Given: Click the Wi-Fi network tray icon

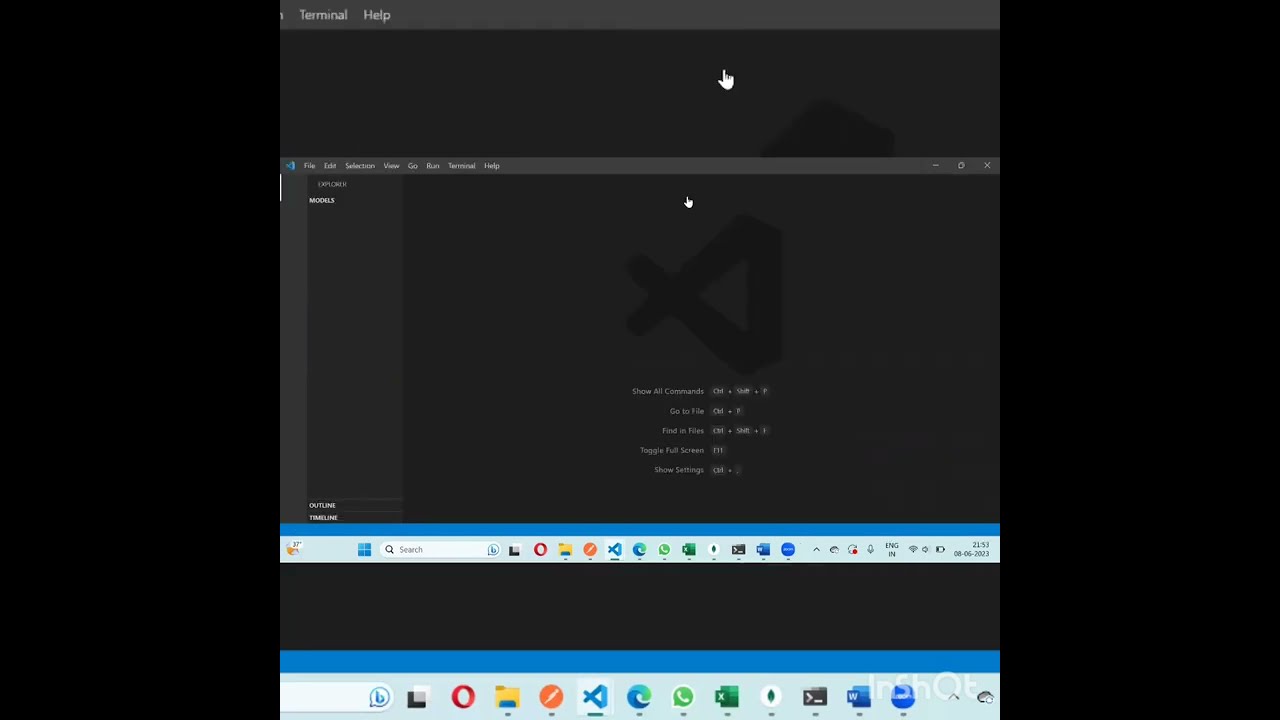Looking at the screenshot, I should point(913,549).
